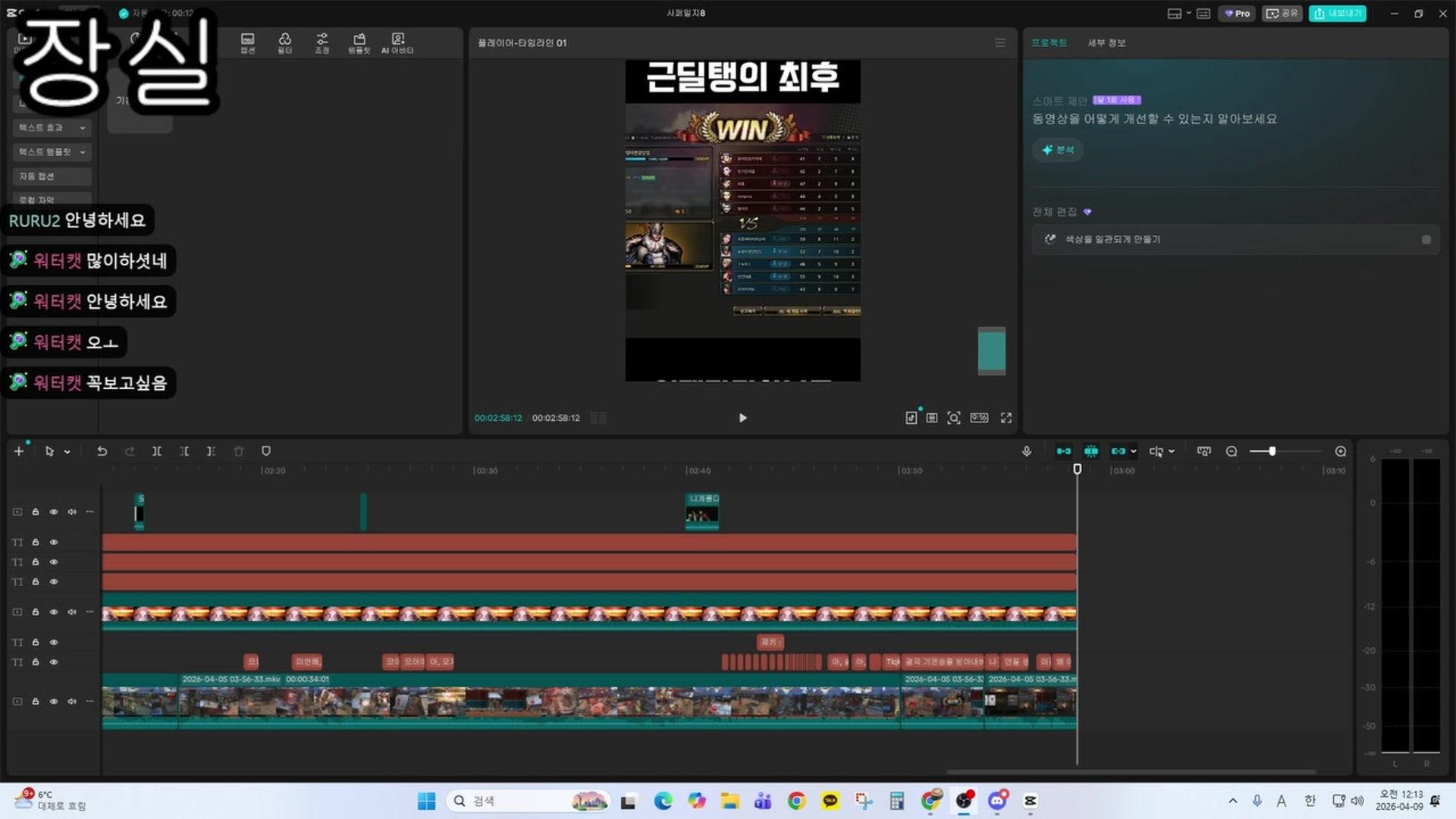1456x819 pixels.
Task: Undo the last edit with the undo arrow
Action: click(x=102, y=451)
